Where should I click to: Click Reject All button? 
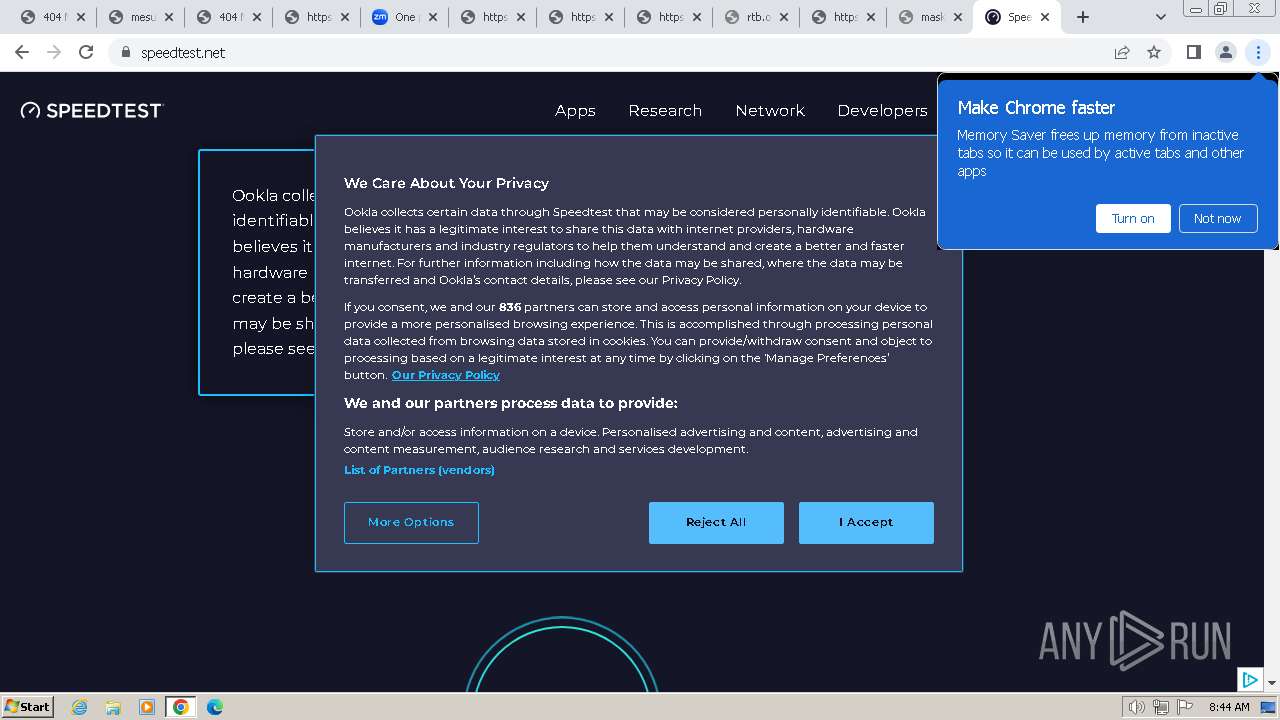coord(716,523)
